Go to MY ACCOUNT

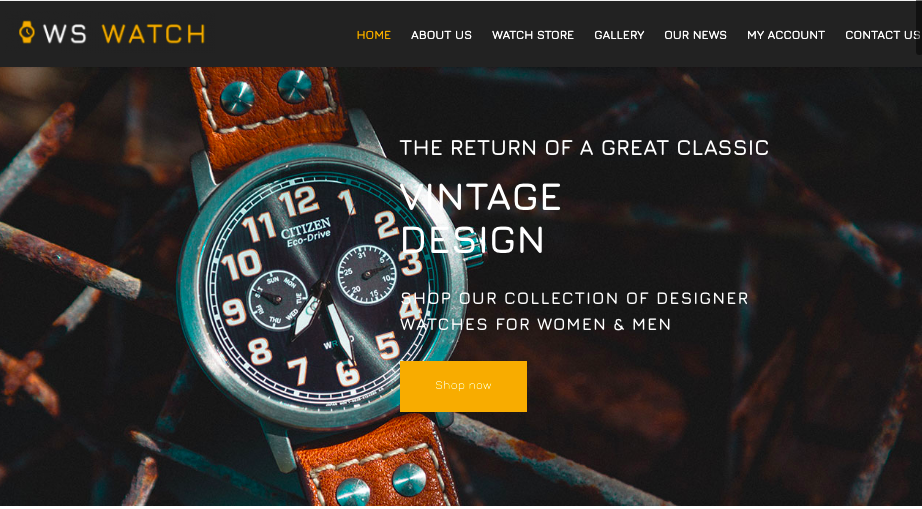pos(786,35)
